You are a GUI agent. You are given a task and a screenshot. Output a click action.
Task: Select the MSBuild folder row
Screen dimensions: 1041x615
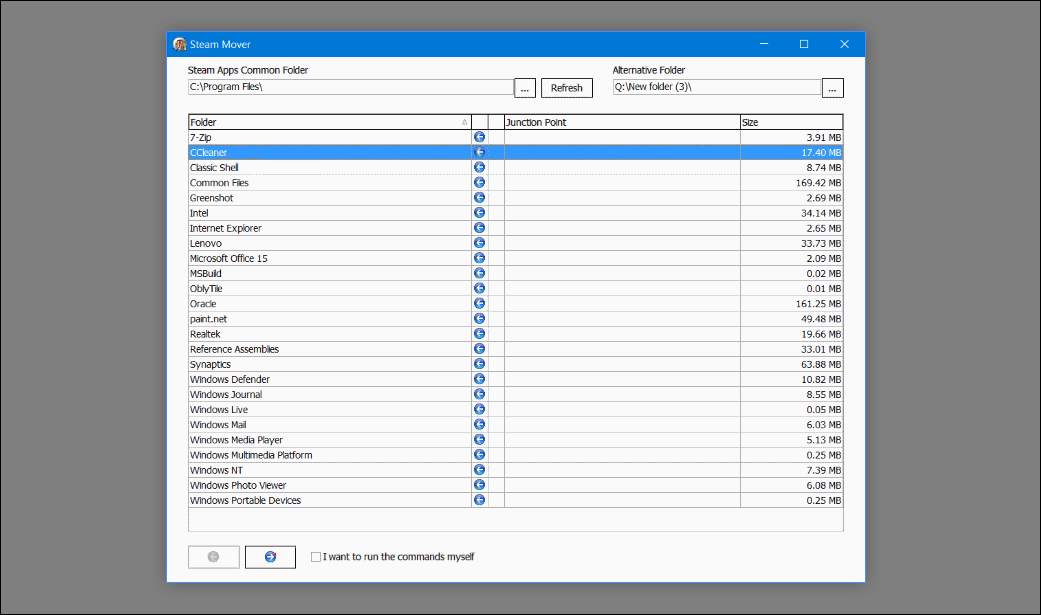pos(515,274)
